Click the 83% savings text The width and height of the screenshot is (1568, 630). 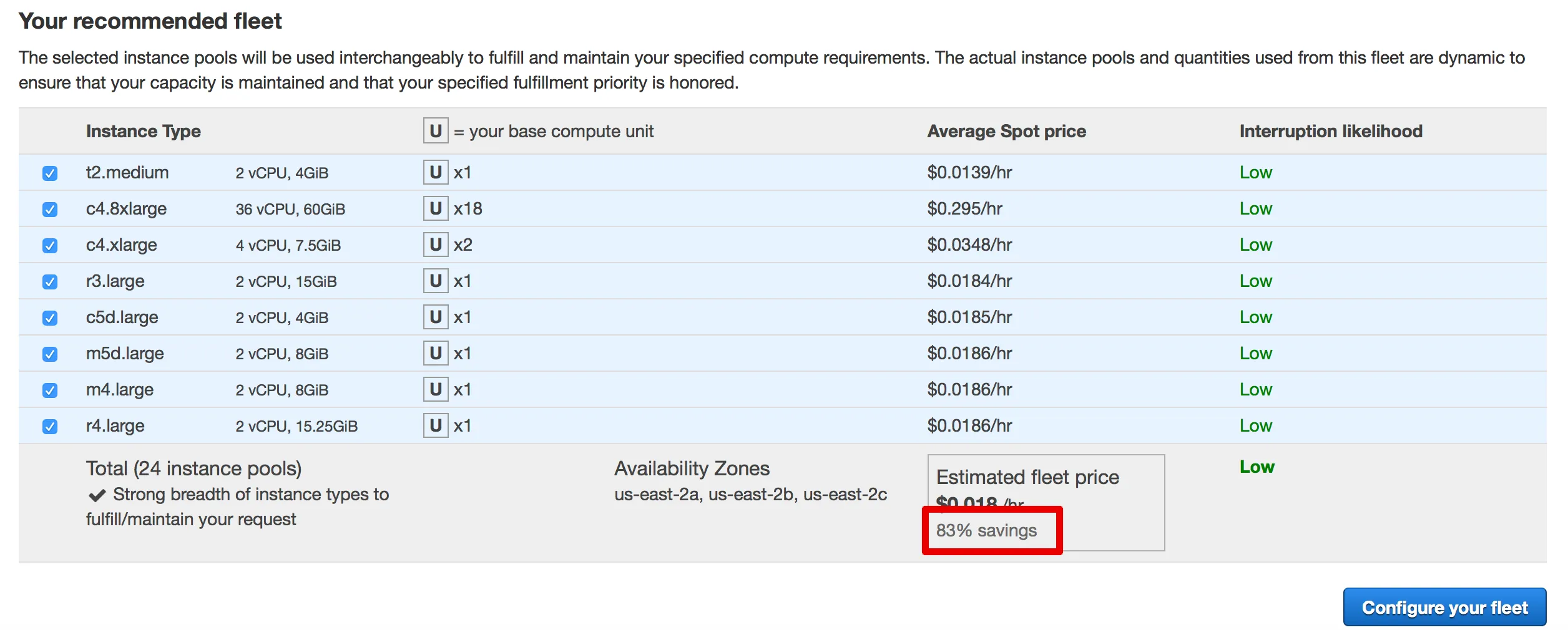click(986, 530)
